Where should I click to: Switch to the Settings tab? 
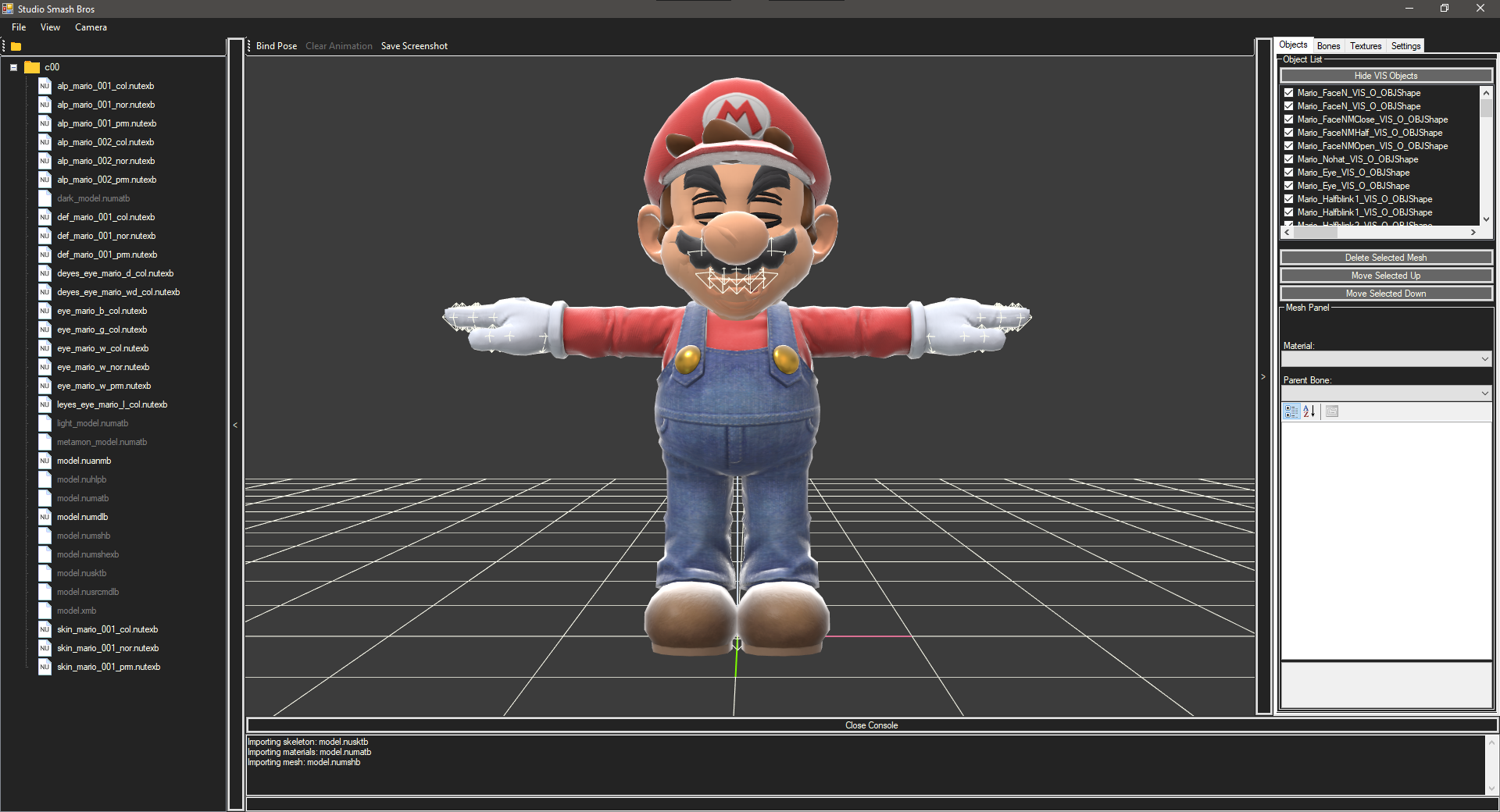pyautogui.click(x=1405, y=46)
